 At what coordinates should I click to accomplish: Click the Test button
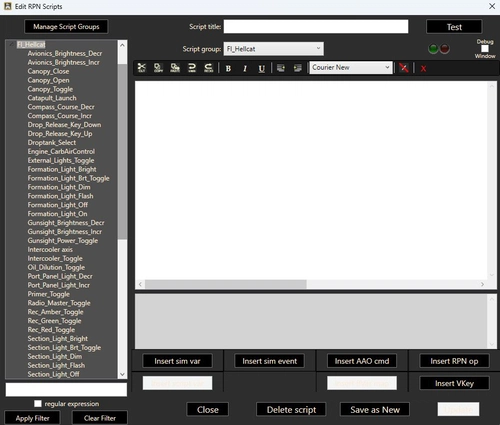click(454, 27)
